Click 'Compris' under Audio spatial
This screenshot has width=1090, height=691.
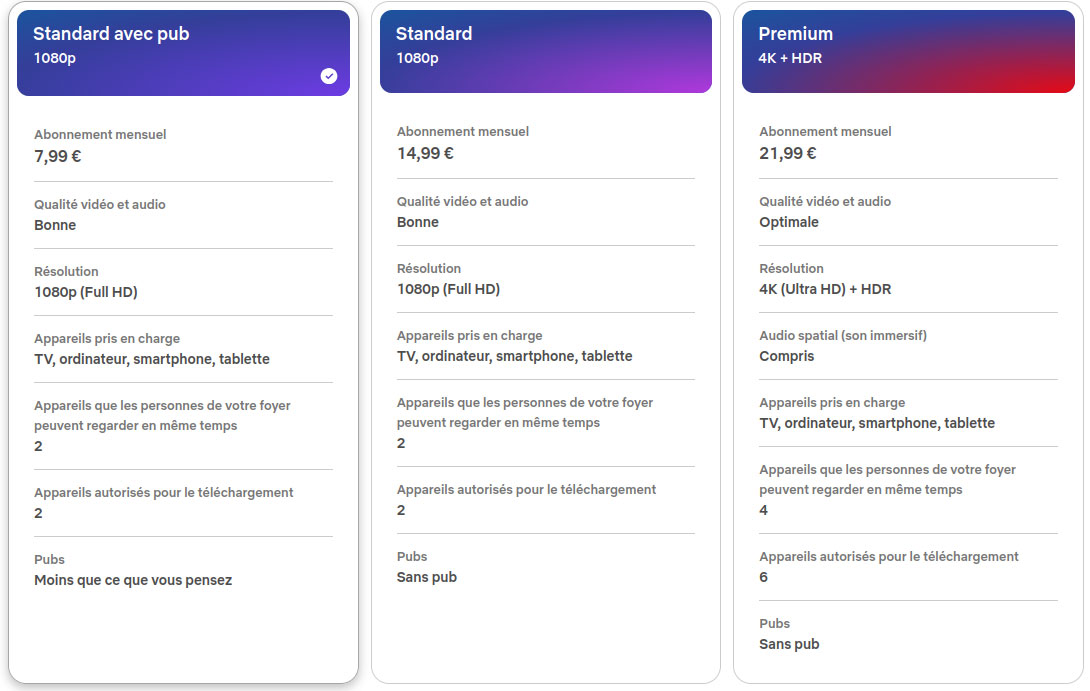pyautogui.click(x=786, y=357)
